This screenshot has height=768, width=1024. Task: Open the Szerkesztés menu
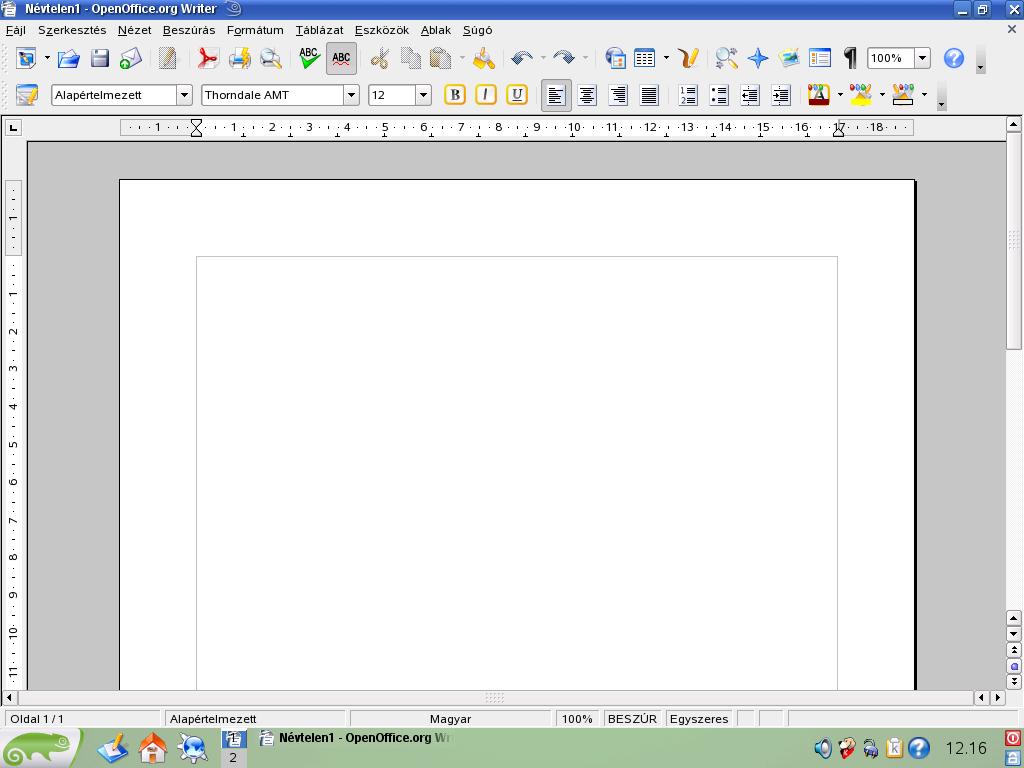[x=72, y=30]
